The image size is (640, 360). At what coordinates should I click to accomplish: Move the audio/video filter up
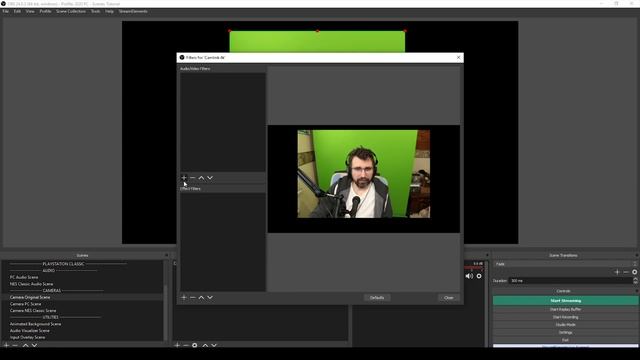pyautogui.click(x=201, y=178)
